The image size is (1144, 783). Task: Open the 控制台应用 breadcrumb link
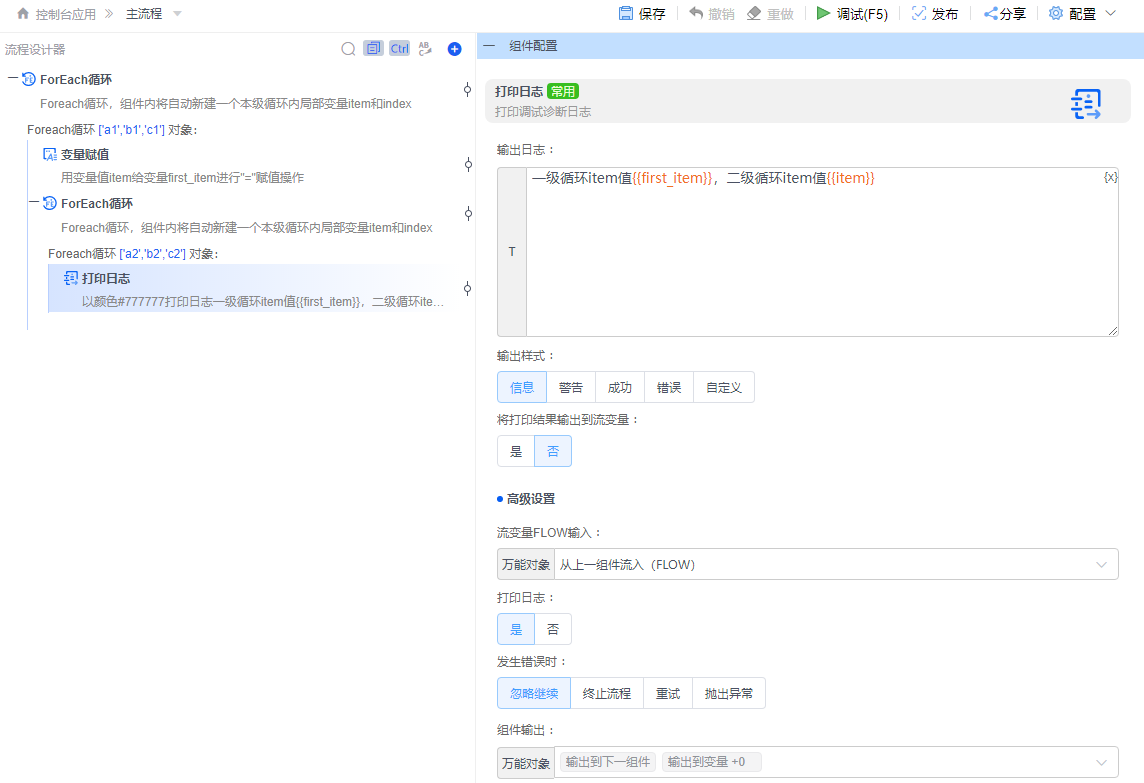(x=66, y=14)
